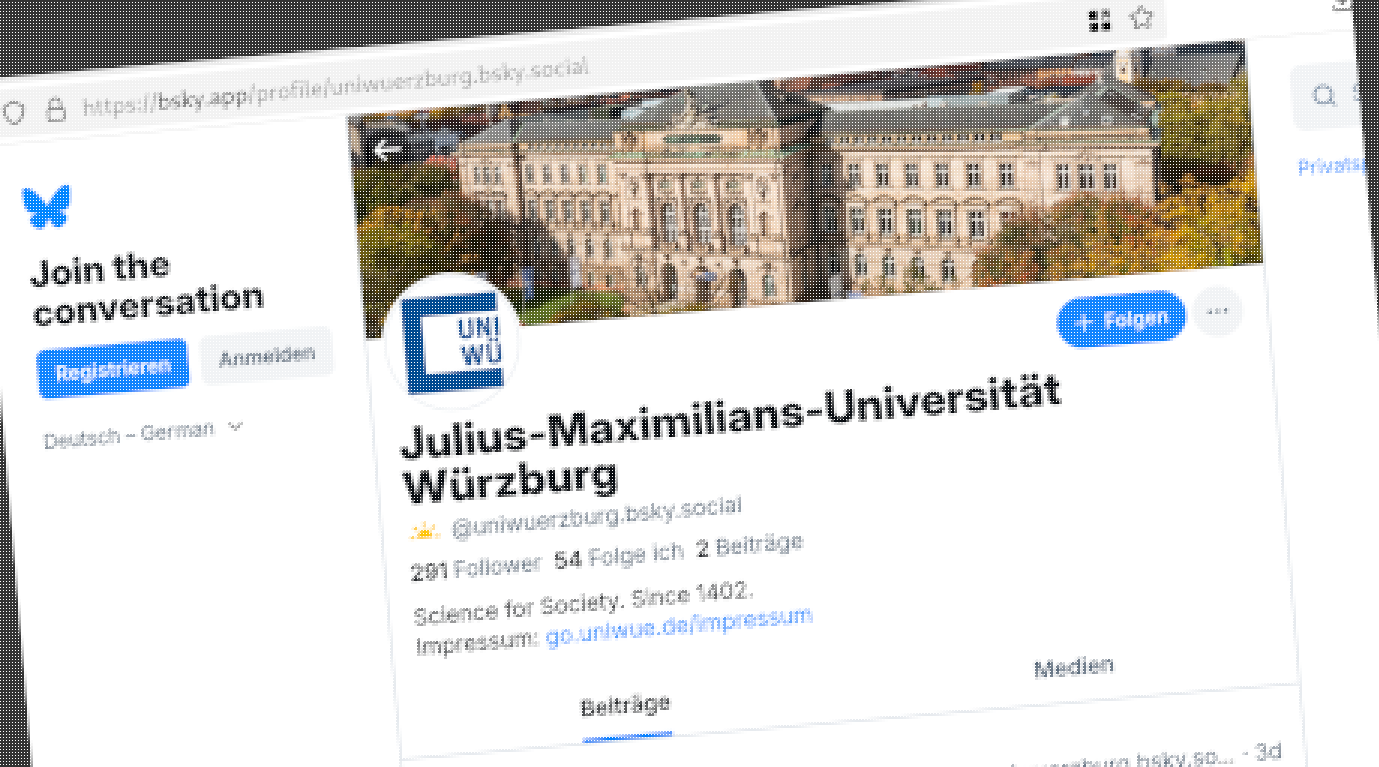Bookmark this page with the star icon
Screen dimensions: 1379x767
click(1141, 17)
